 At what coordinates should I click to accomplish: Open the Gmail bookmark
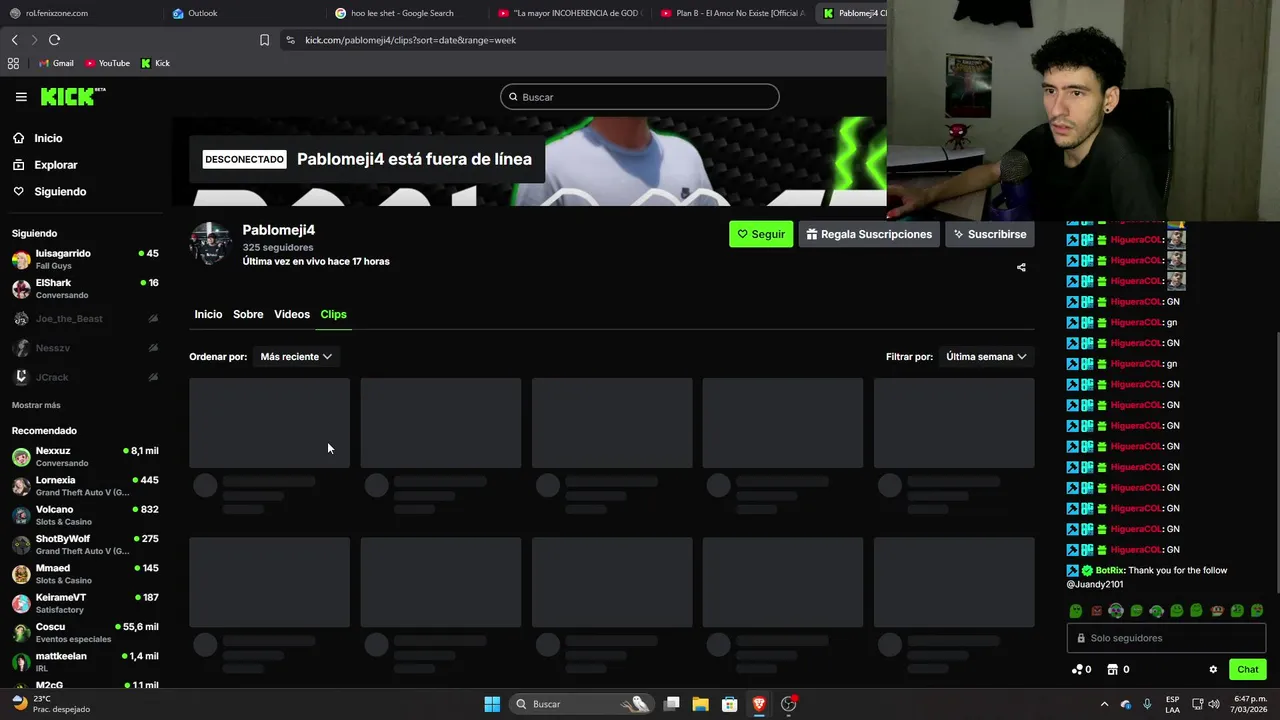[x=56, y=63]
